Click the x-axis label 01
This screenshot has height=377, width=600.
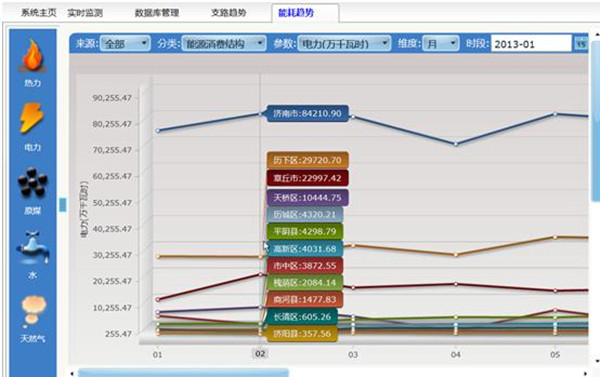(158, 354)
